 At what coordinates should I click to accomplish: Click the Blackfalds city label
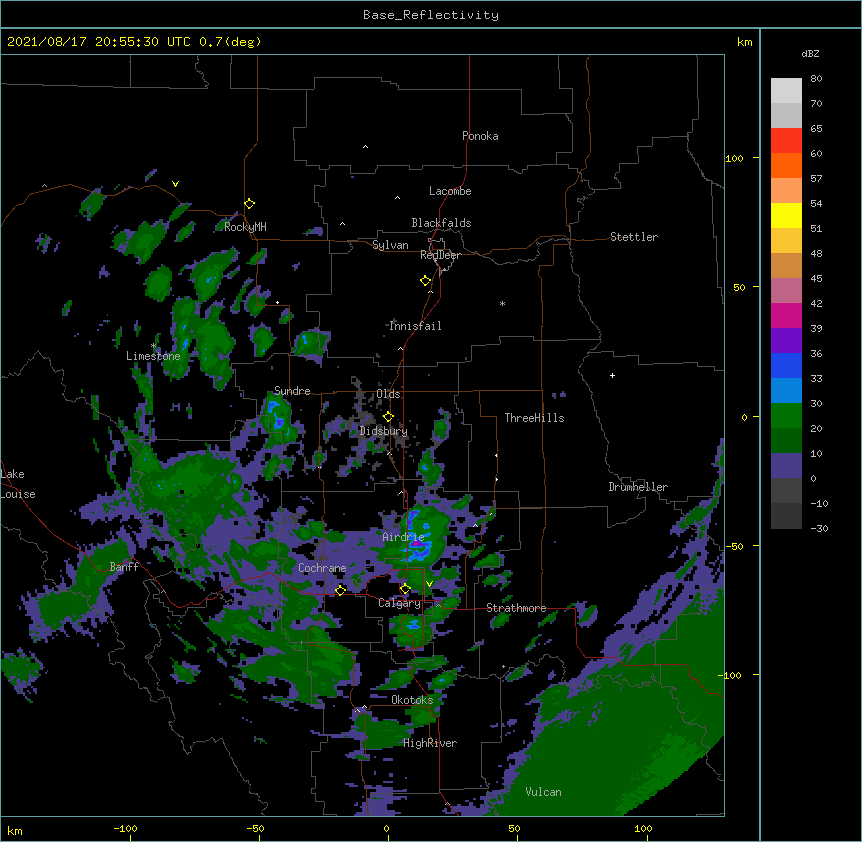pos(441,223)
